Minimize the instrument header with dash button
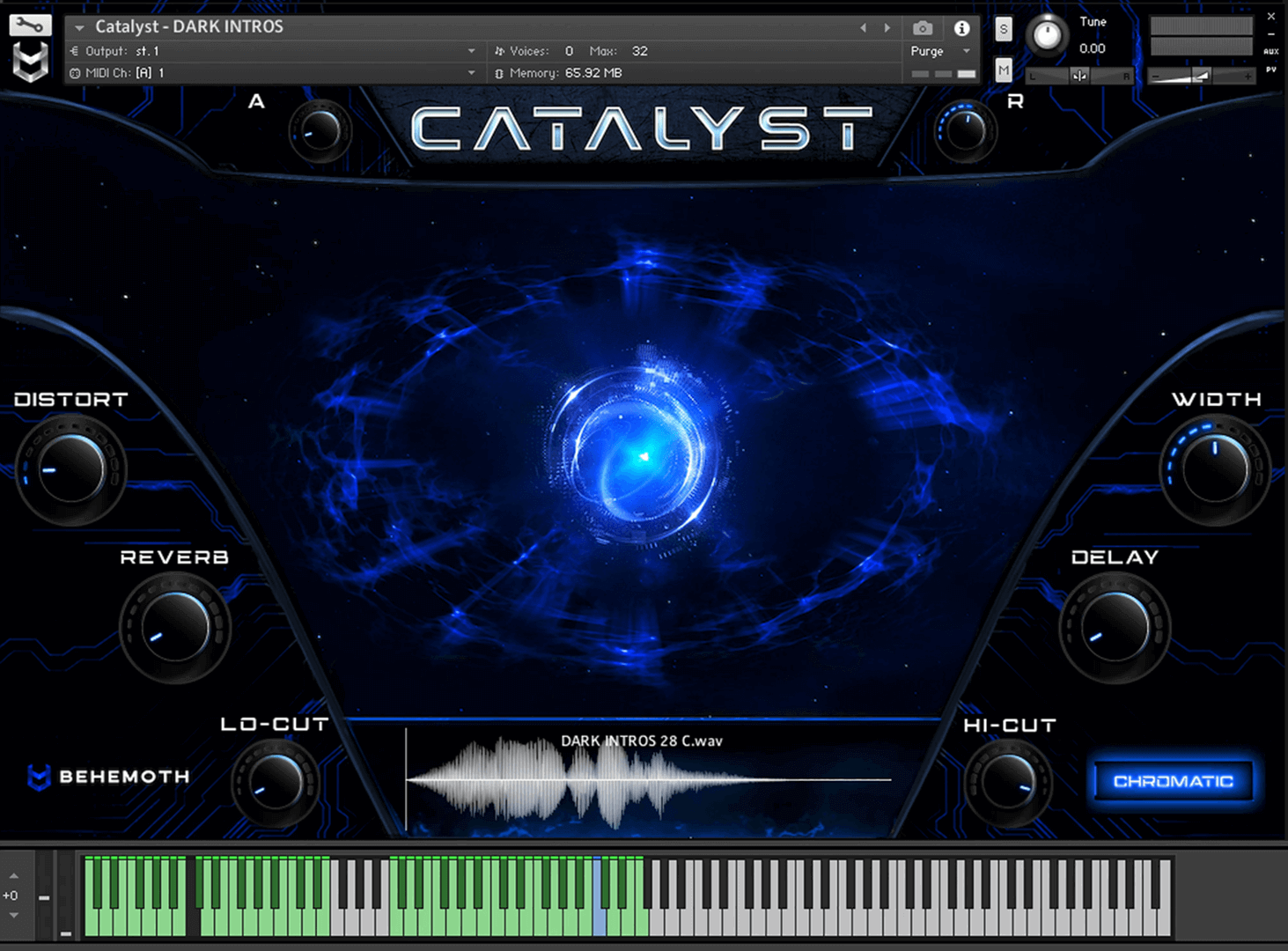 [x=1270, y=34]
